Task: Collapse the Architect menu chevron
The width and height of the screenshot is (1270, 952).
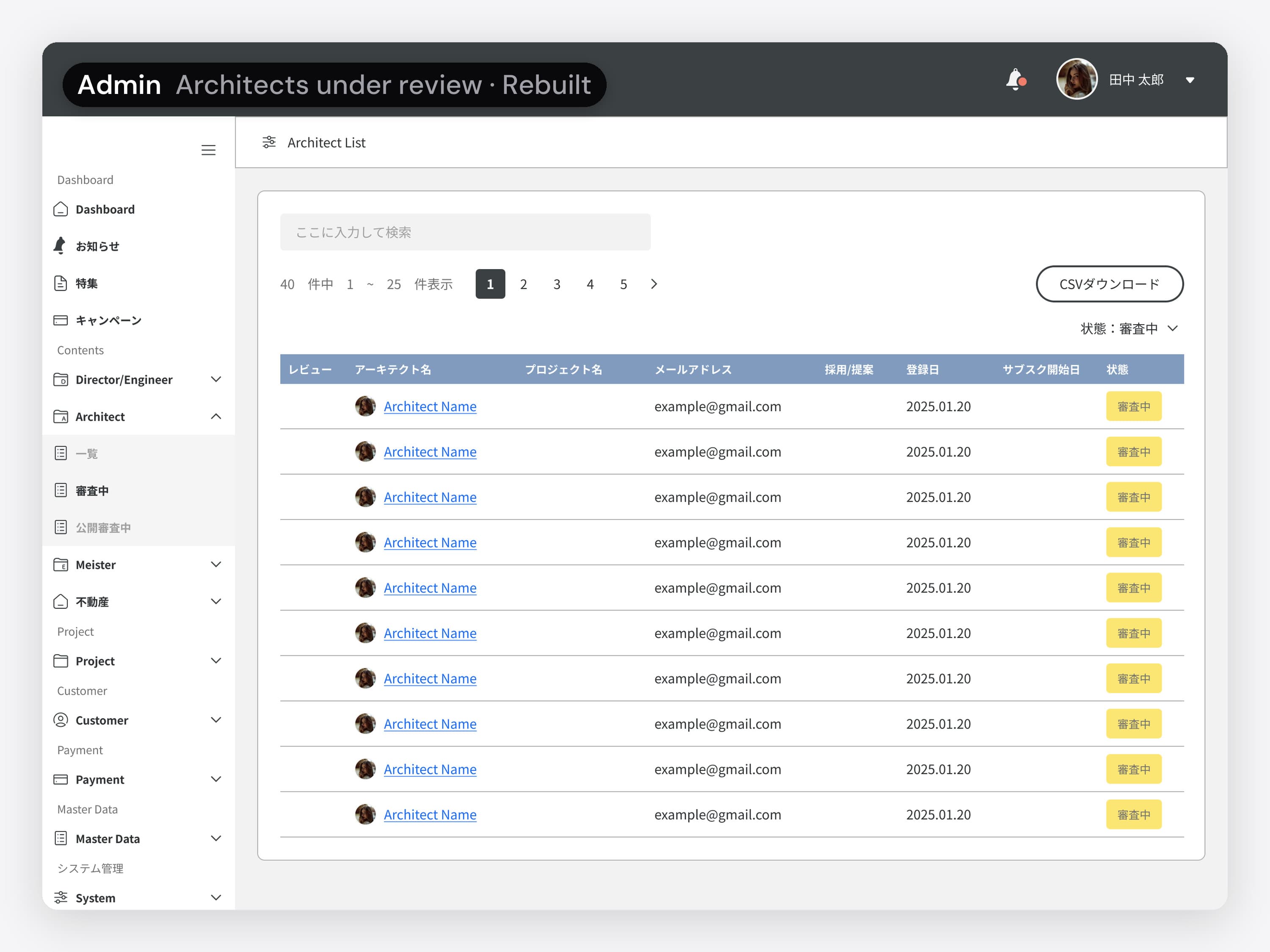Action: point(216,417)
